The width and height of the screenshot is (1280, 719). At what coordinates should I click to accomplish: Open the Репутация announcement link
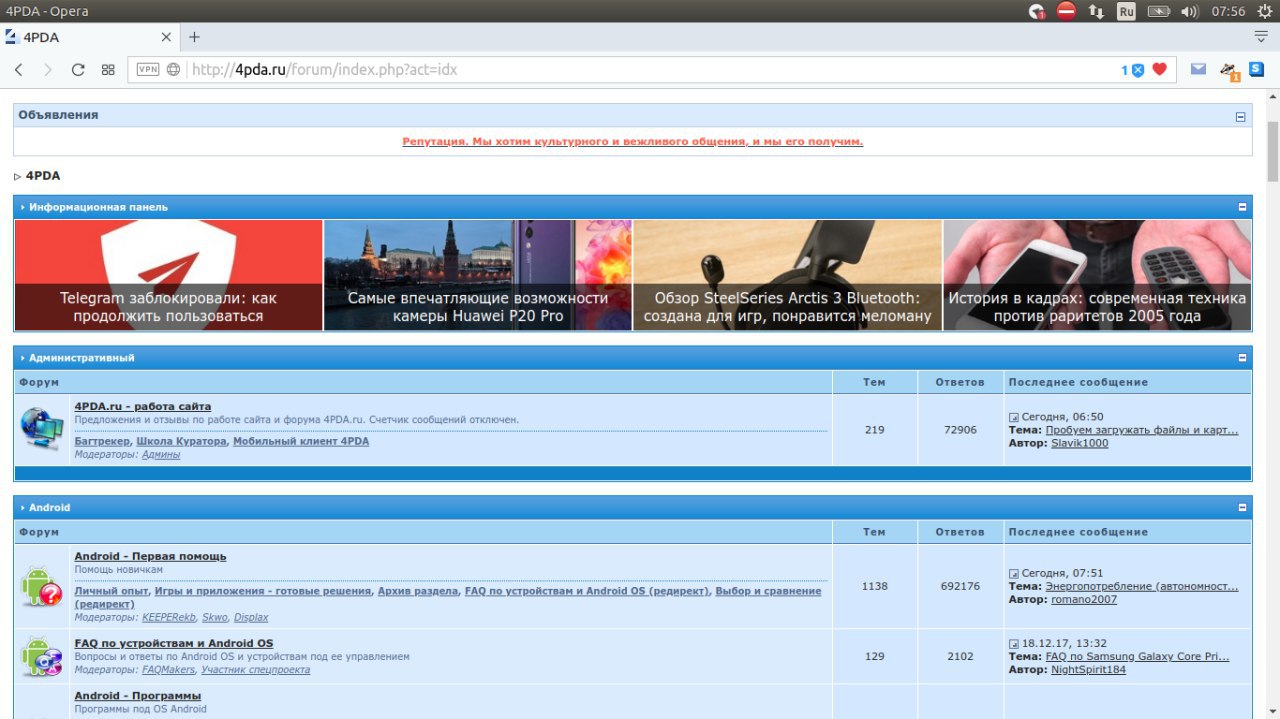[x=633, y=142]
